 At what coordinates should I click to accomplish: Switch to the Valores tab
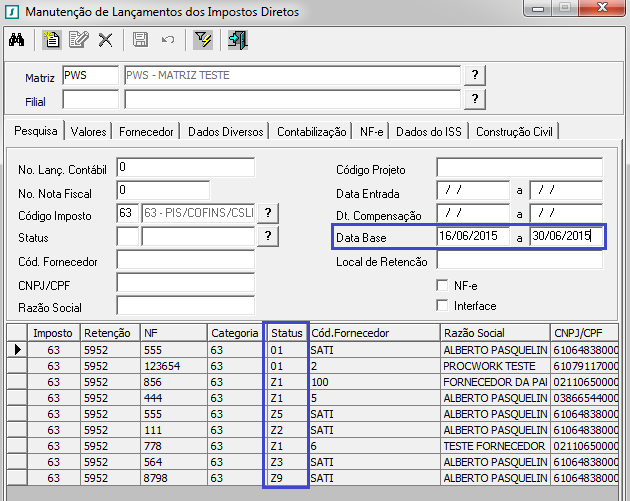tap(89, 131)
